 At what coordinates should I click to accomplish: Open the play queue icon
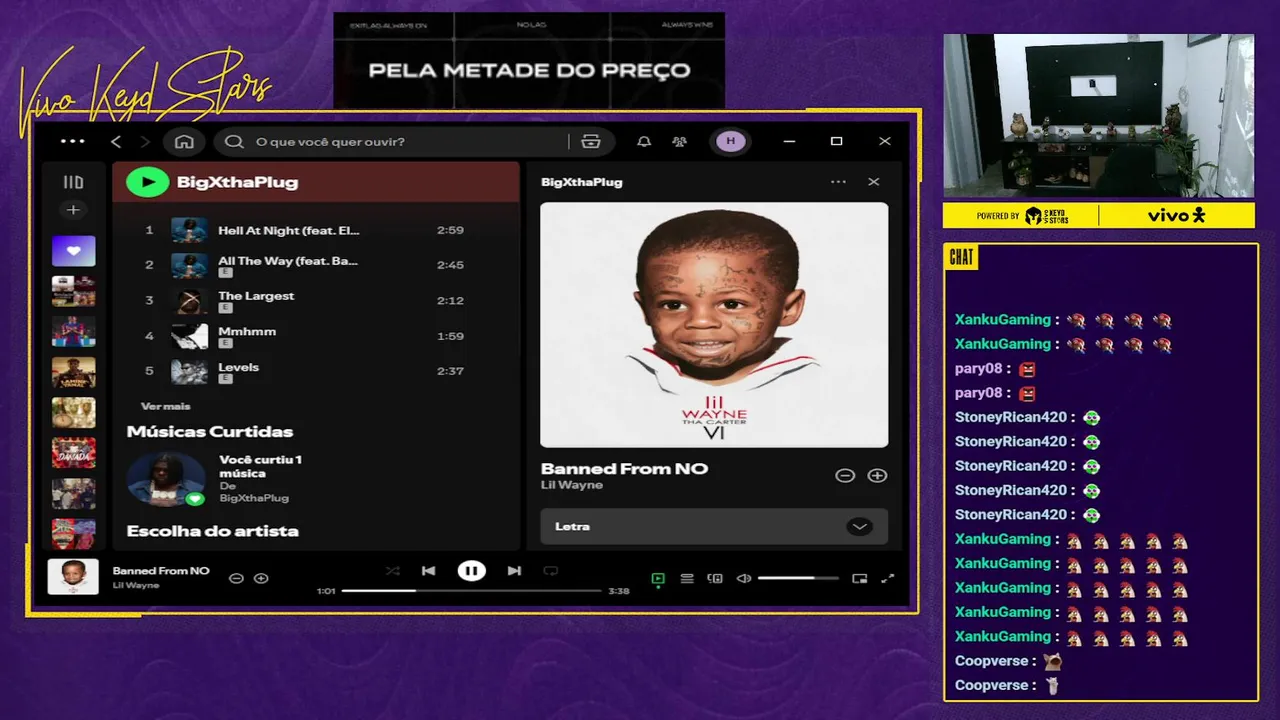(x=687, y=578)
